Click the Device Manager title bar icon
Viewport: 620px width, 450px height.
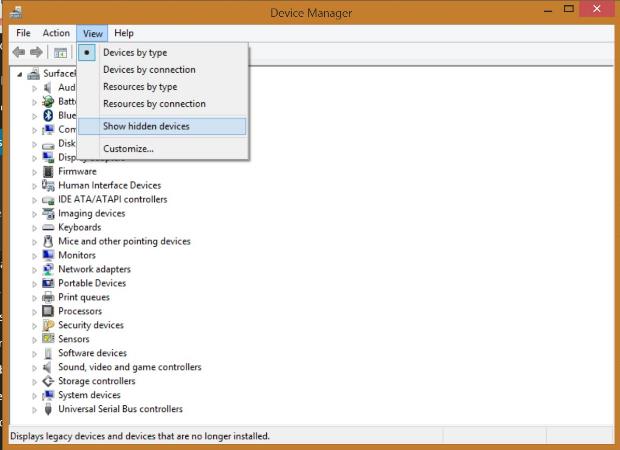coord(16,12)
